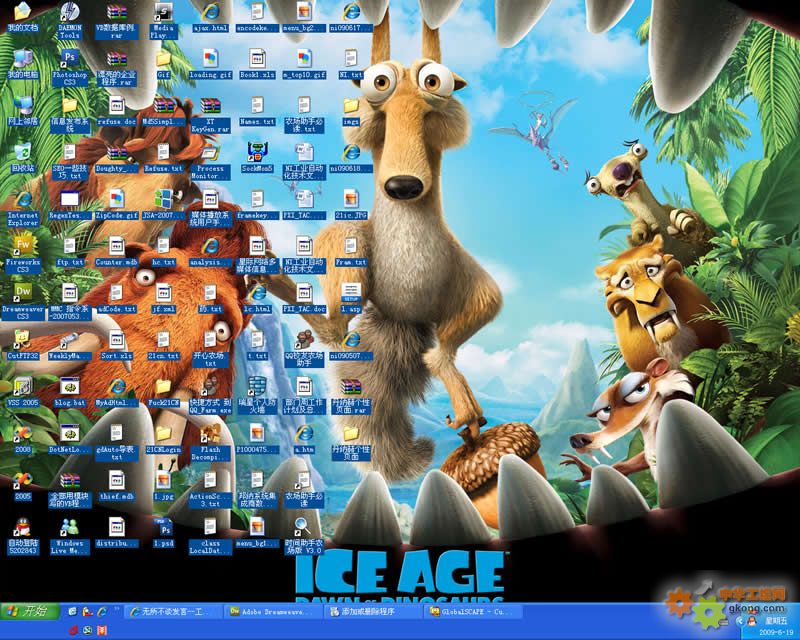Select the loading.gif file
Viewport: 800px width, 640px height.
[210, 64]
